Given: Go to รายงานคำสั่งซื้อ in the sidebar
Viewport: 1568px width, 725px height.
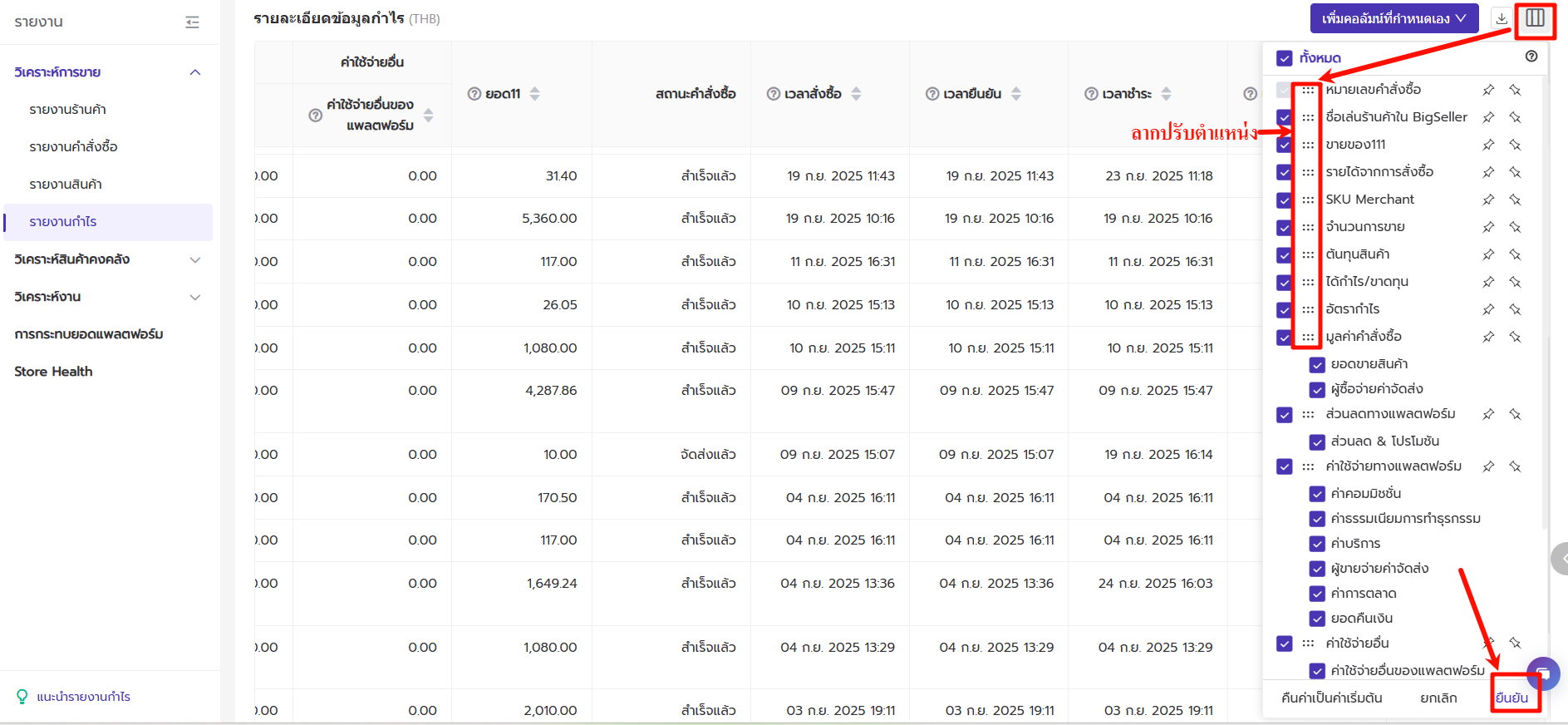Looking at the screenshot, I should (73, 147).
